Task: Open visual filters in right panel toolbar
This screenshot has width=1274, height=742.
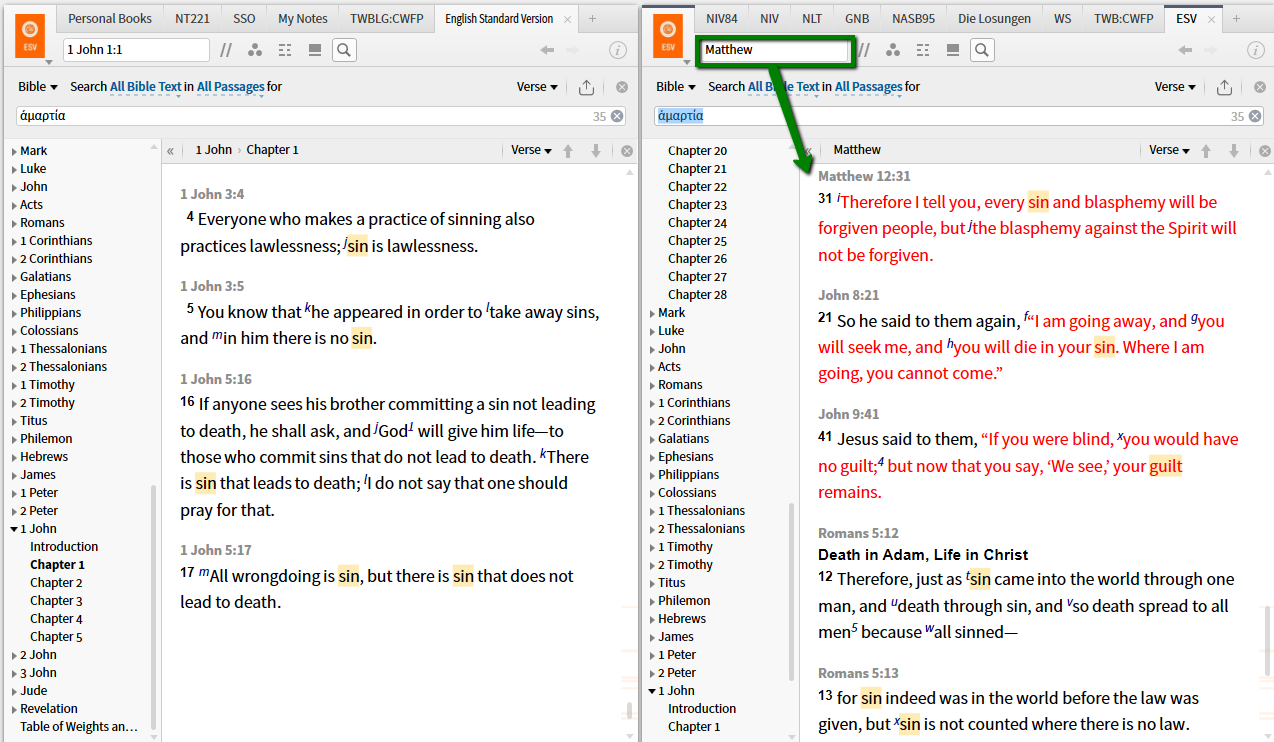Action: (x=892, y=50)
